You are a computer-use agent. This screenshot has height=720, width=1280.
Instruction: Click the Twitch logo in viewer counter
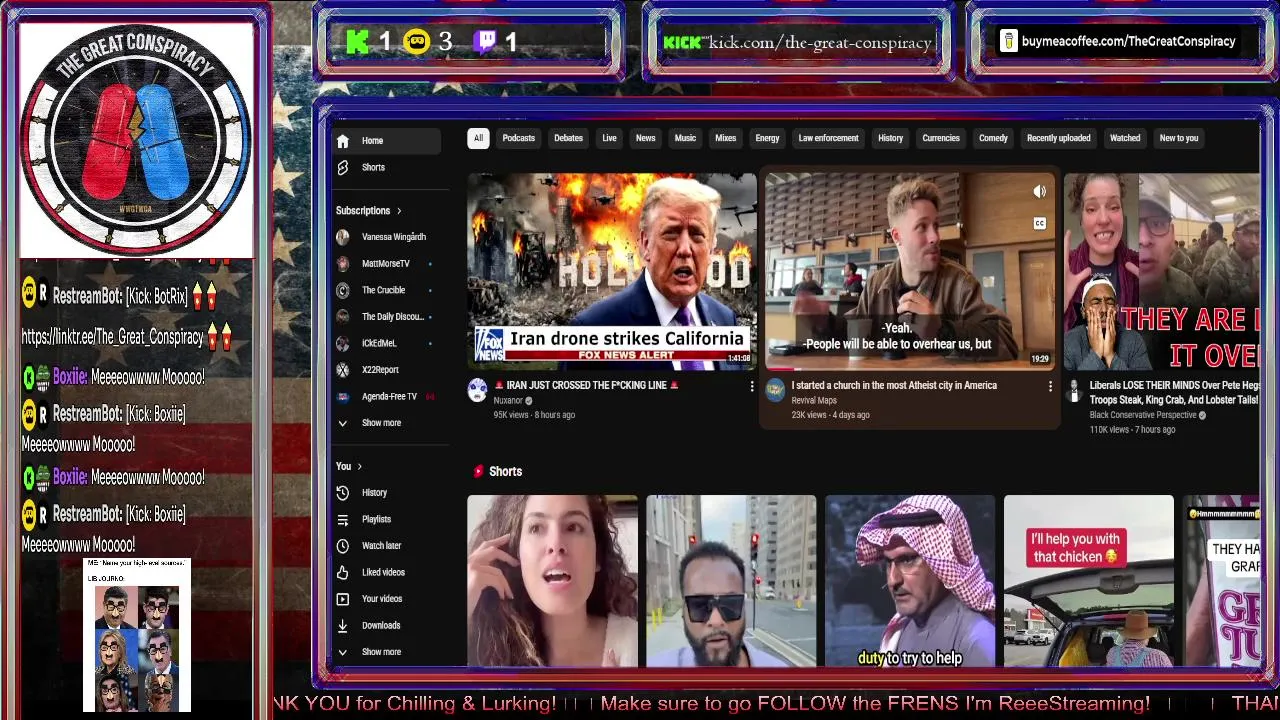point(485,42)
